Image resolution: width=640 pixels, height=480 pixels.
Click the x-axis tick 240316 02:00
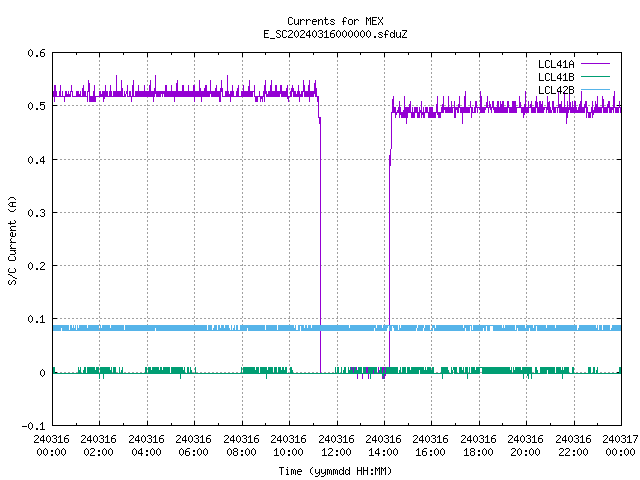[98, 445]
